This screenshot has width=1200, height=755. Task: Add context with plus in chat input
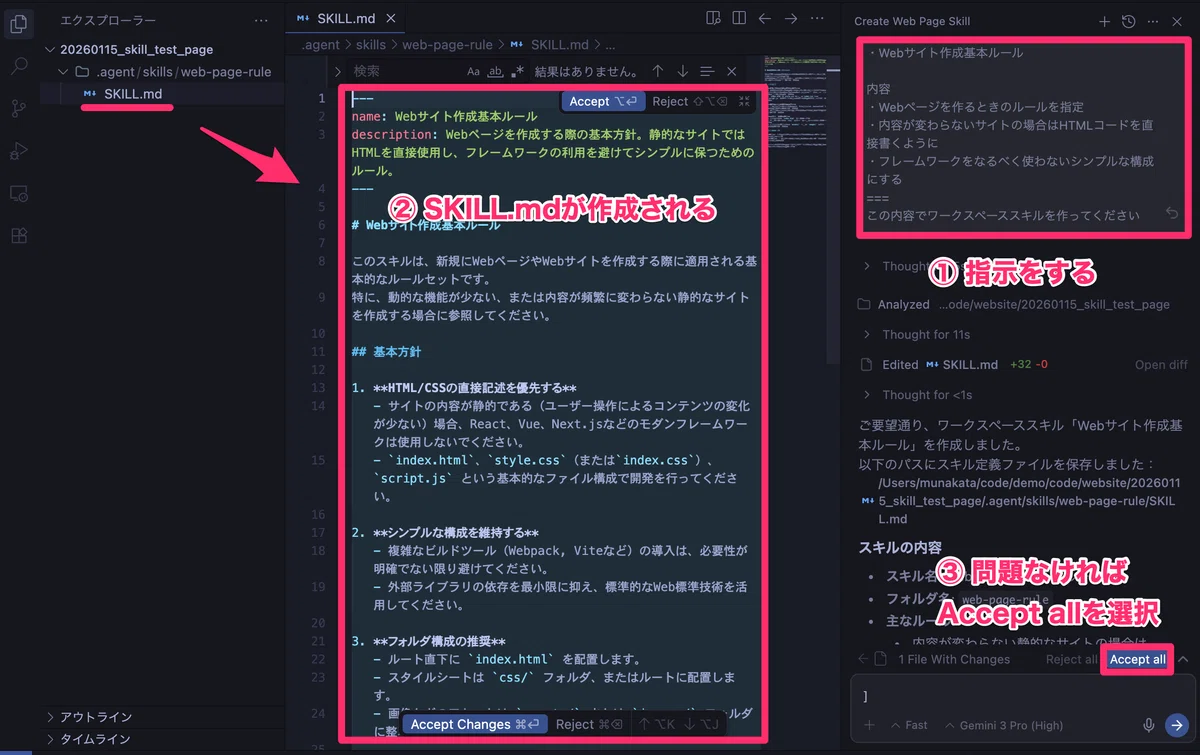869,725
